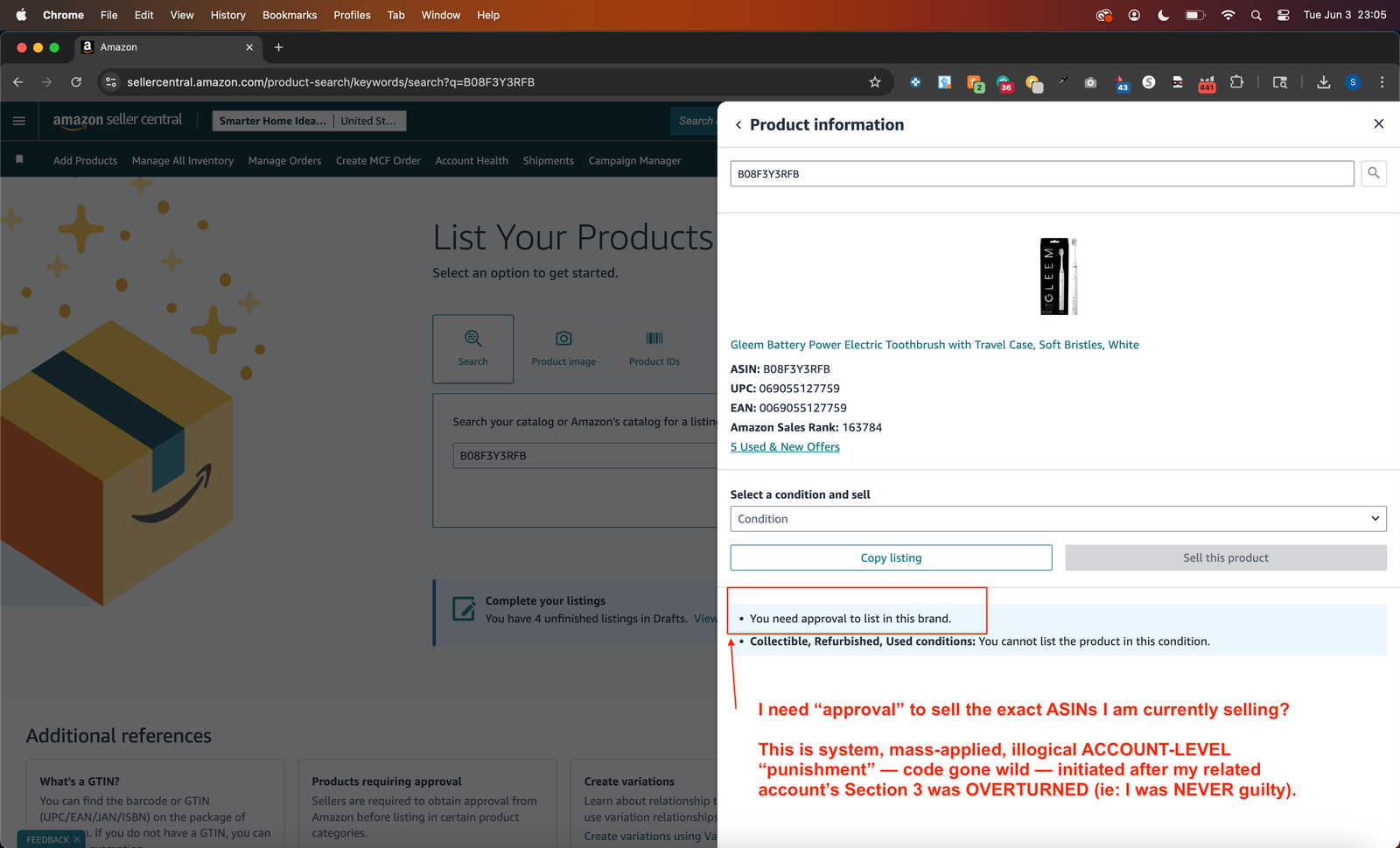This screenshot has height=848, width=1400.
Task: Open the extension with red 441 badge
Action: pos(1207,82)
